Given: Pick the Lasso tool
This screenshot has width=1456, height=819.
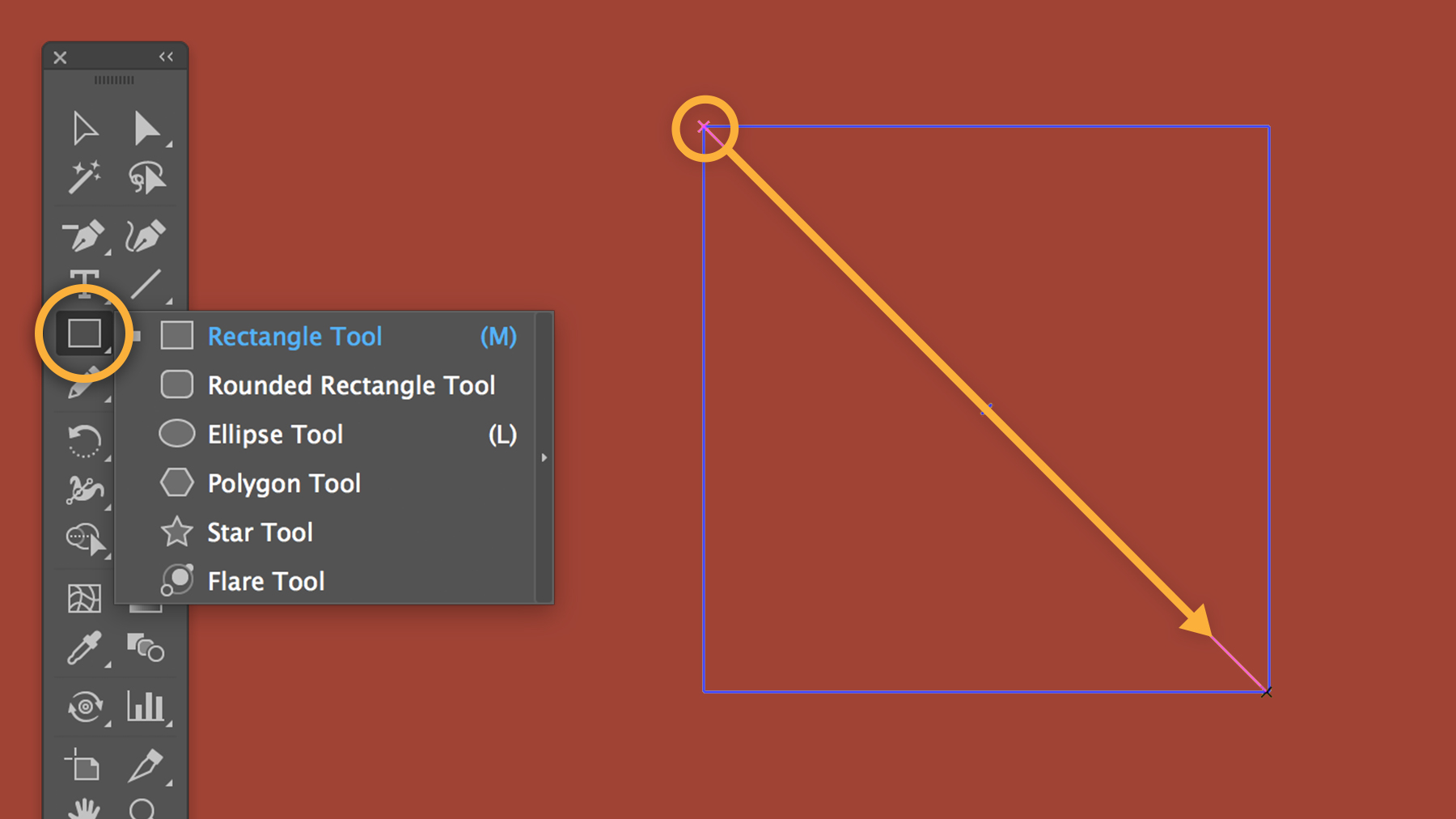Looking at the screenshot, I should (x=146, y=177).
